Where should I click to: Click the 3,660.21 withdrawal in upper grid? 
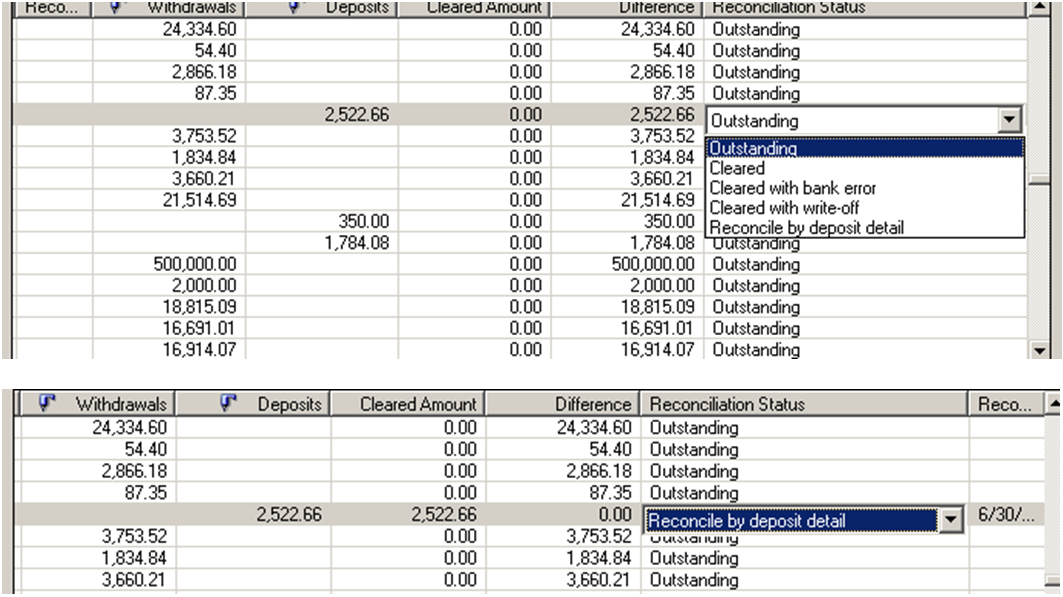[x=169, y=178]
